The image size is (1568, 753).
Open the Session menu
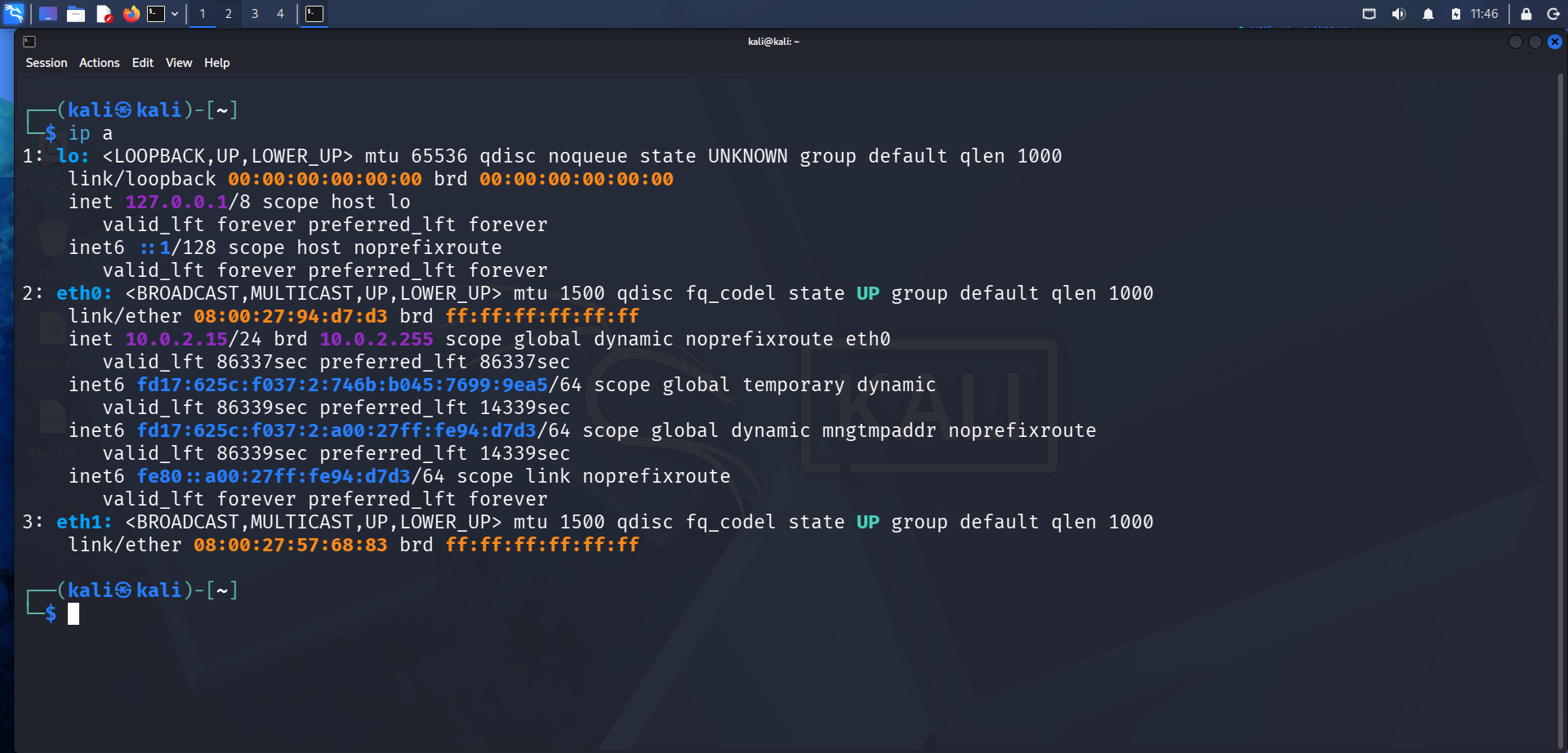tap(47, 63)
